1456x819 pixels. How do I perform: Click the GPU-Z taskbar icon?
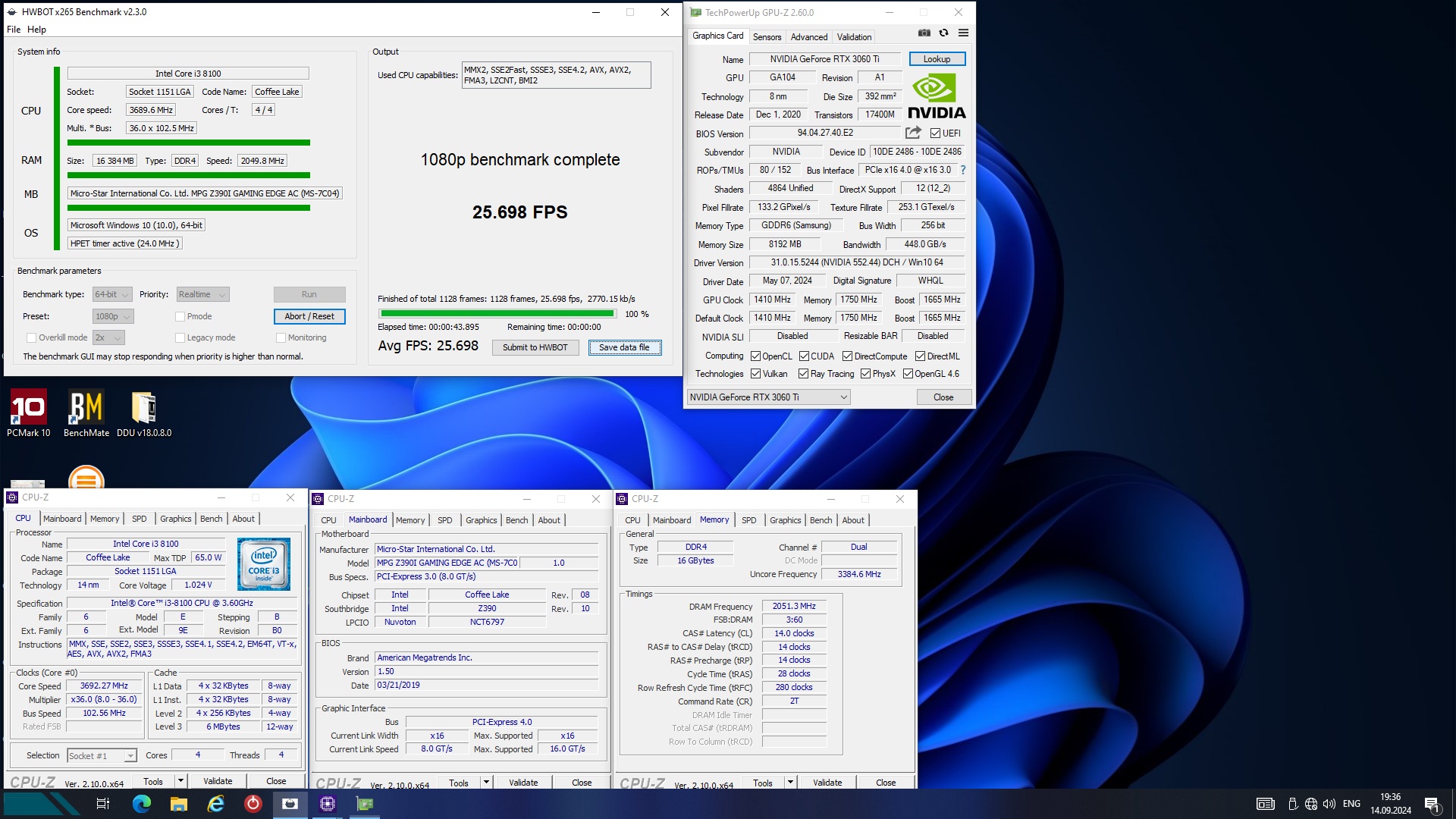click(x=365, y=804)
